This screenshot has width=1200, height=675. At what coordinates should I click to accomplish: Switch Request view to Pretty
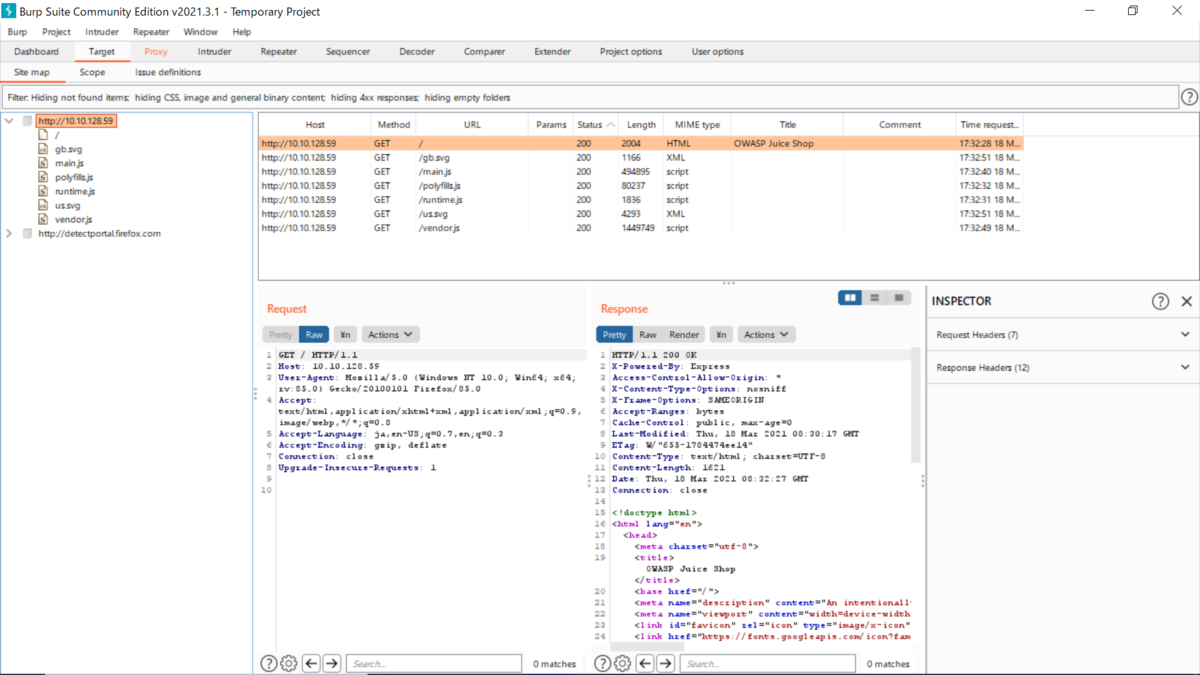pyautogui.click(x=281, y=335)
